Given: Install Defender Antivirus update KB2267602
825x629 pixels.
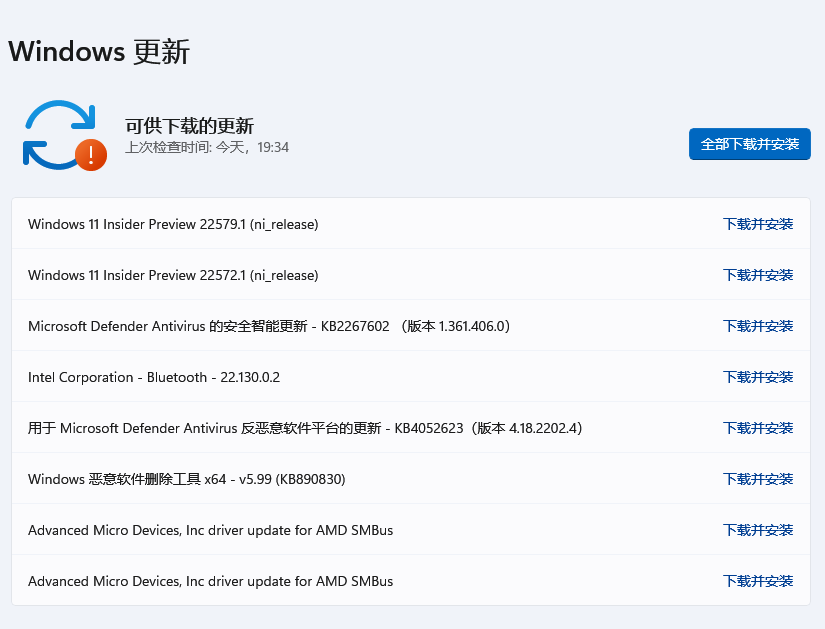Looking at the screenshot, I should click(757, 326).
